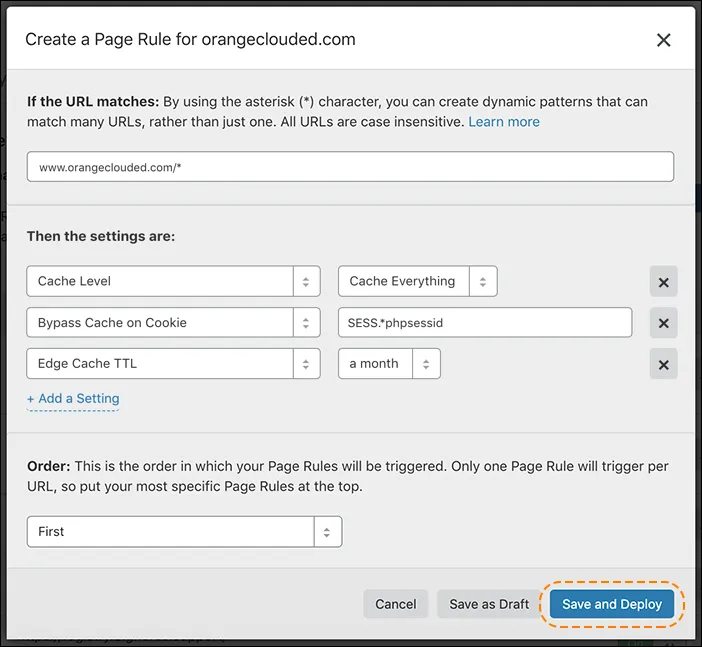This screenshot has width=702, height=647.
Task: Hit the Save and Deploy button
Action: tap(612, 604)
